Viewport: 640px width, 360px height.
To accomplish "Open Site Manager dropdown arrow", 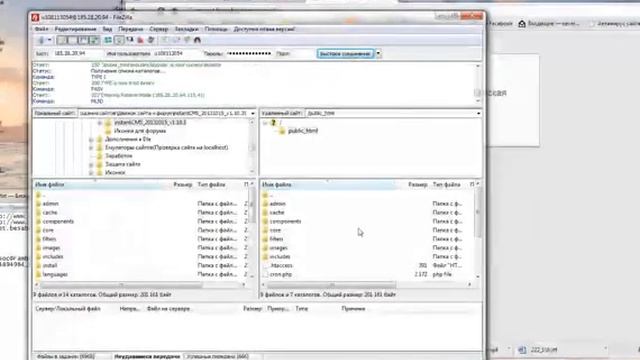I will coord(49,40).
